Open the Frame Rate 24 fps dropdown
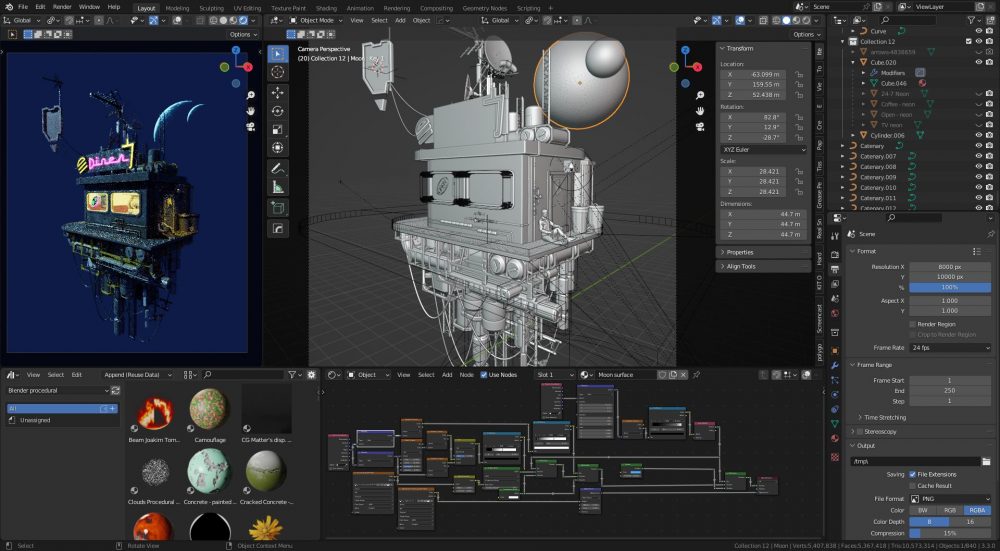Screen dimensions: 1000x551 (950, 348)
